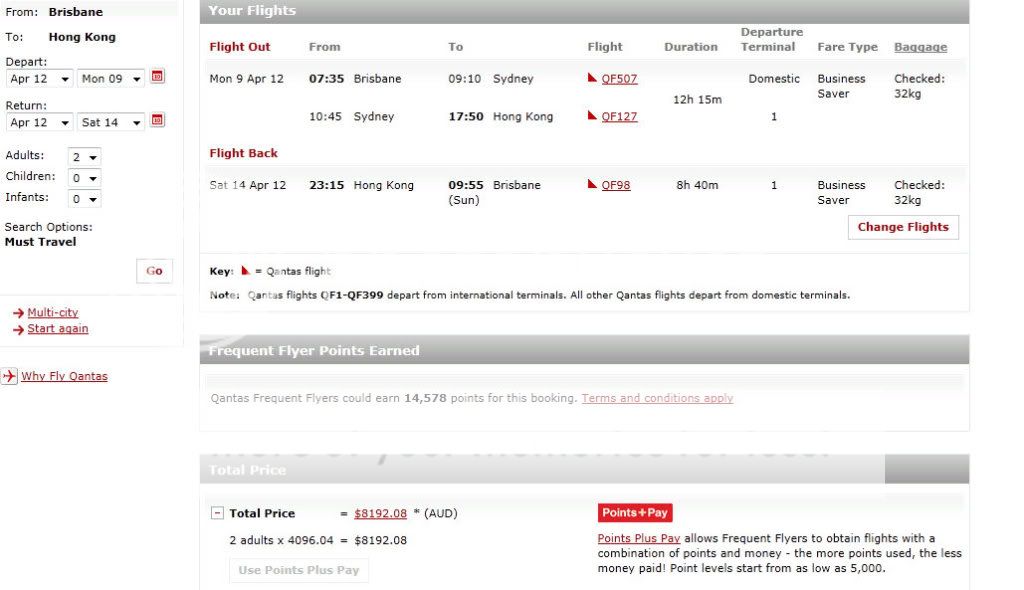This screenshot has width=1024, height=590.
Task: Collapse the Total Price minus box
Action: pyautogui.click(x=216, y=513)
